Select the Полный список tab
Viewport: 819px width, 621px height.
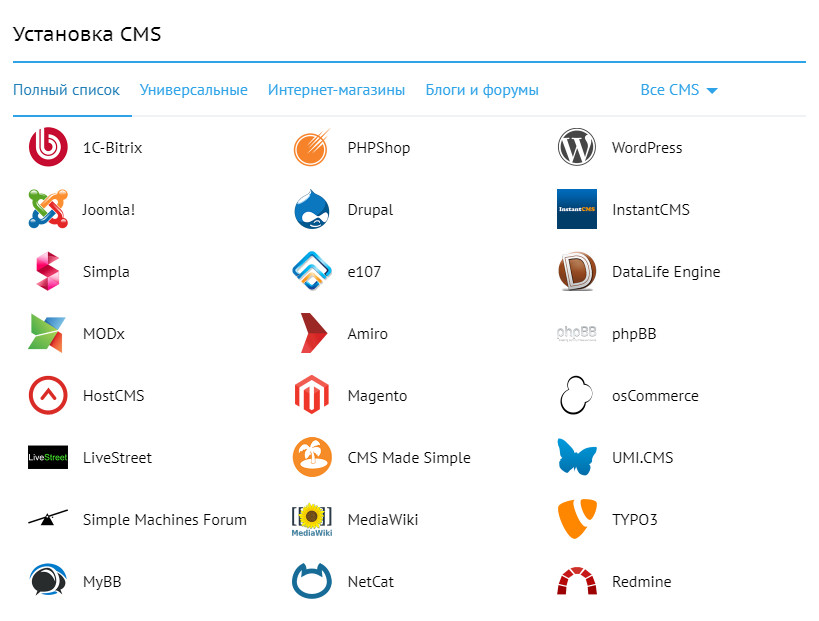coord(66,90)
